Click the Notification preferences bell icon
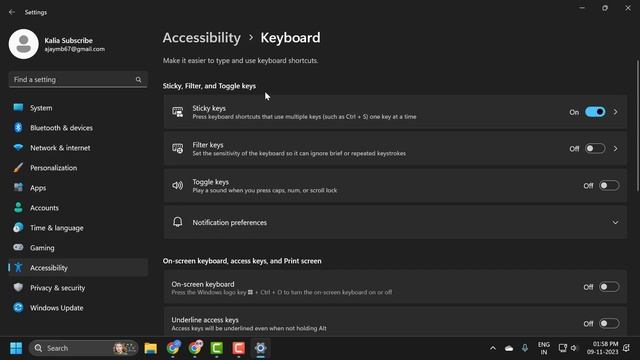 tap(178, 222)
